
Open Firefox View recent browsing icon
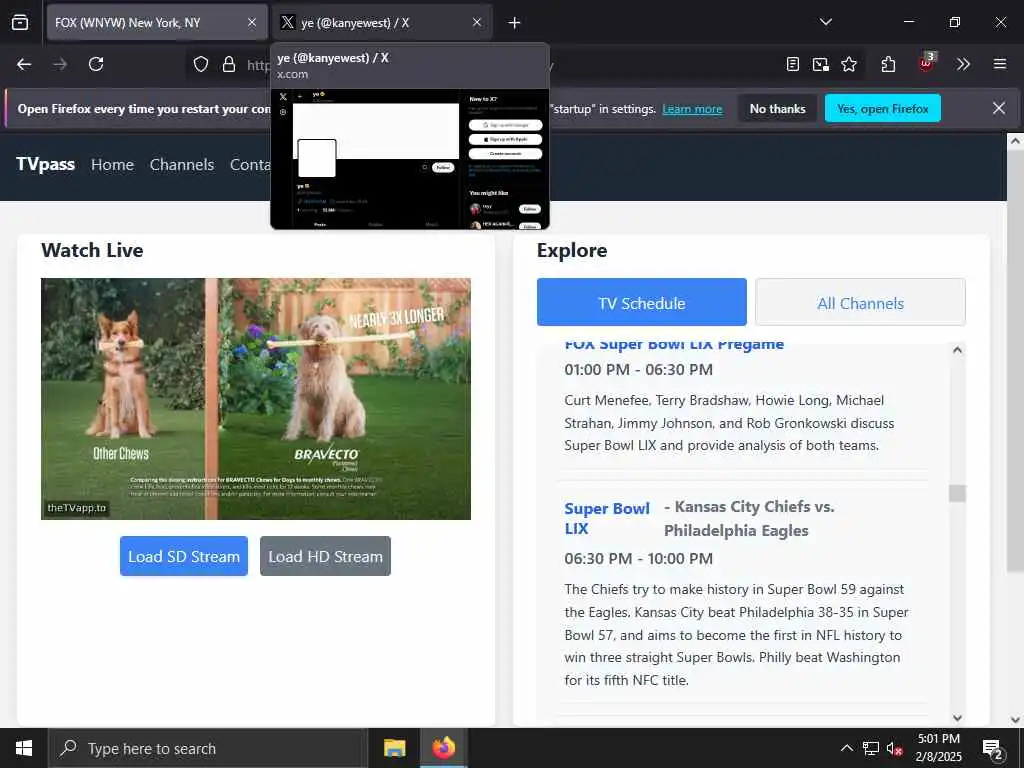tap(20, 22)
